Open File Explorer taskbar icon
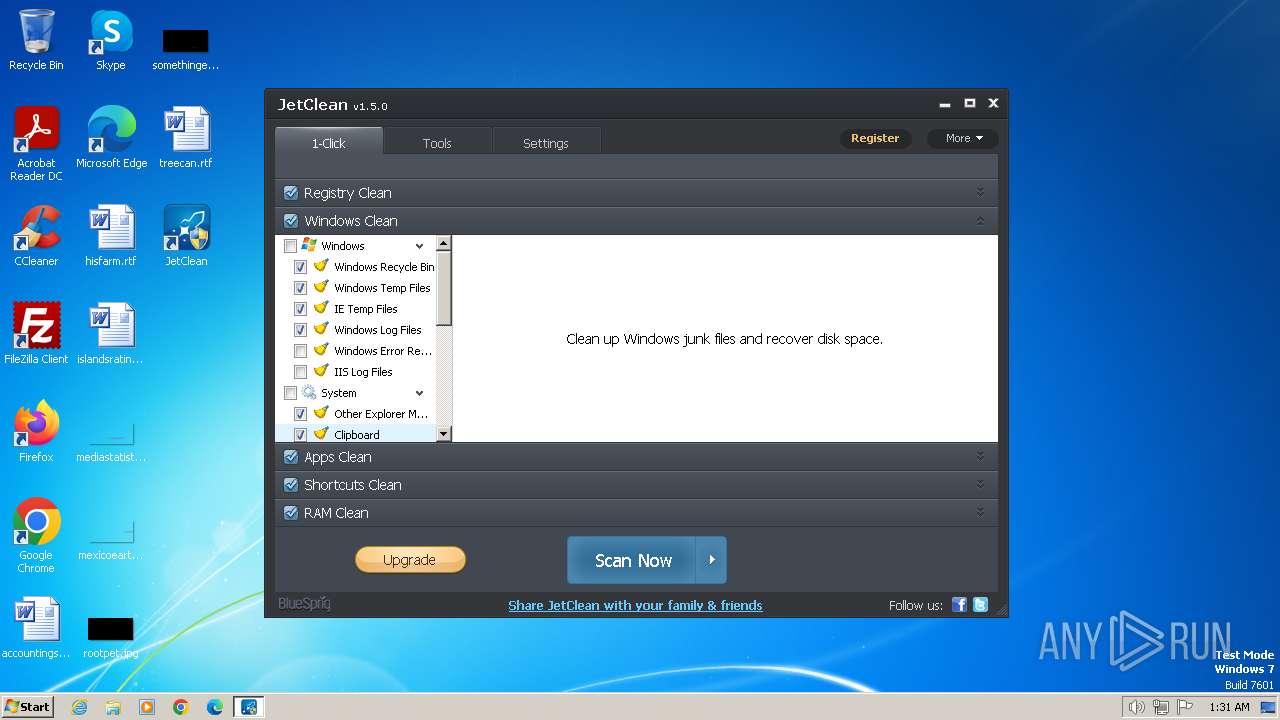Image resolution: width=1280 pixels, height=720 pixels. tap(113, 707)
